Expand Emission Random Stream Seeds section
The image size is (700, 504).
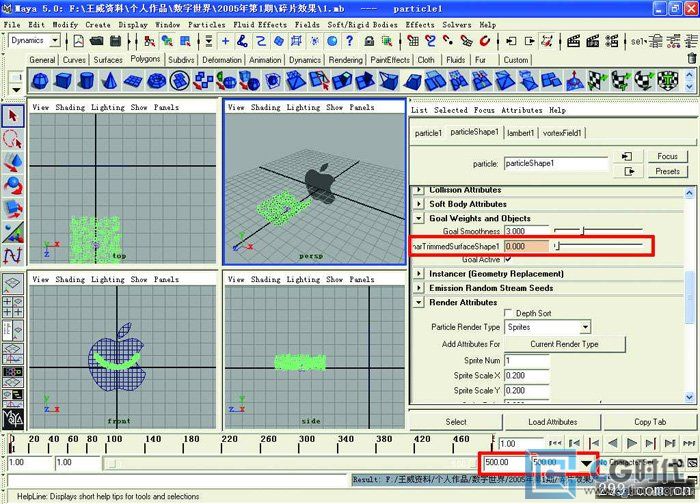pyautogui.click(x=419, y=288)
